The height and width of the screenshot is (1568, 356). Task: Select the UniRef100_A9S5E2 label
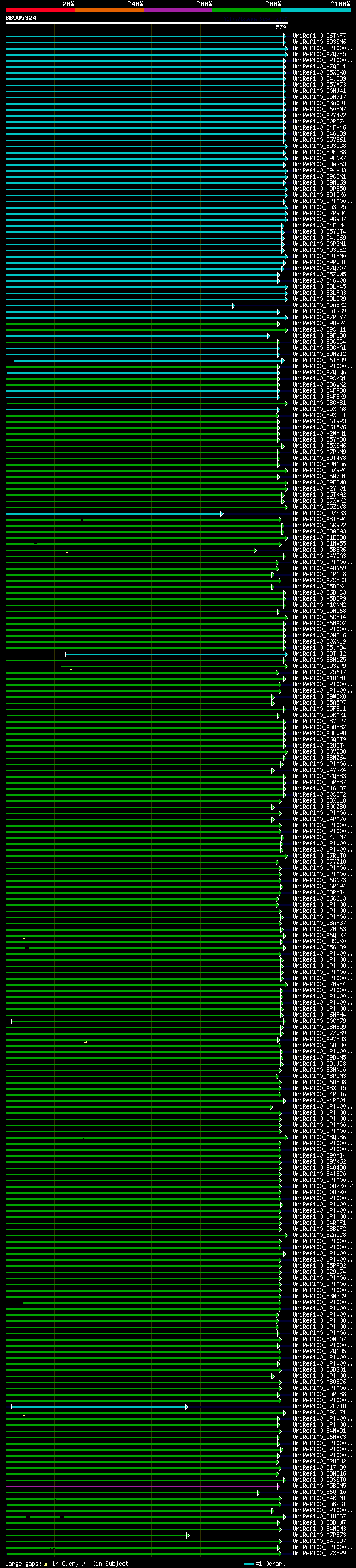[x=319, y=250]
